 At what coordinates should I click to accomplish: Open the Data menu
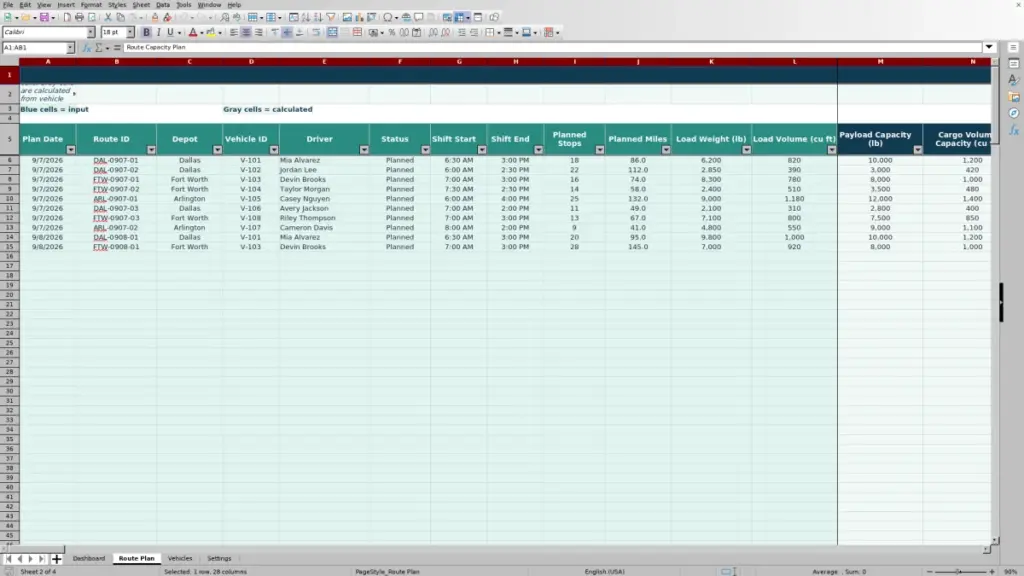[163, 5]
